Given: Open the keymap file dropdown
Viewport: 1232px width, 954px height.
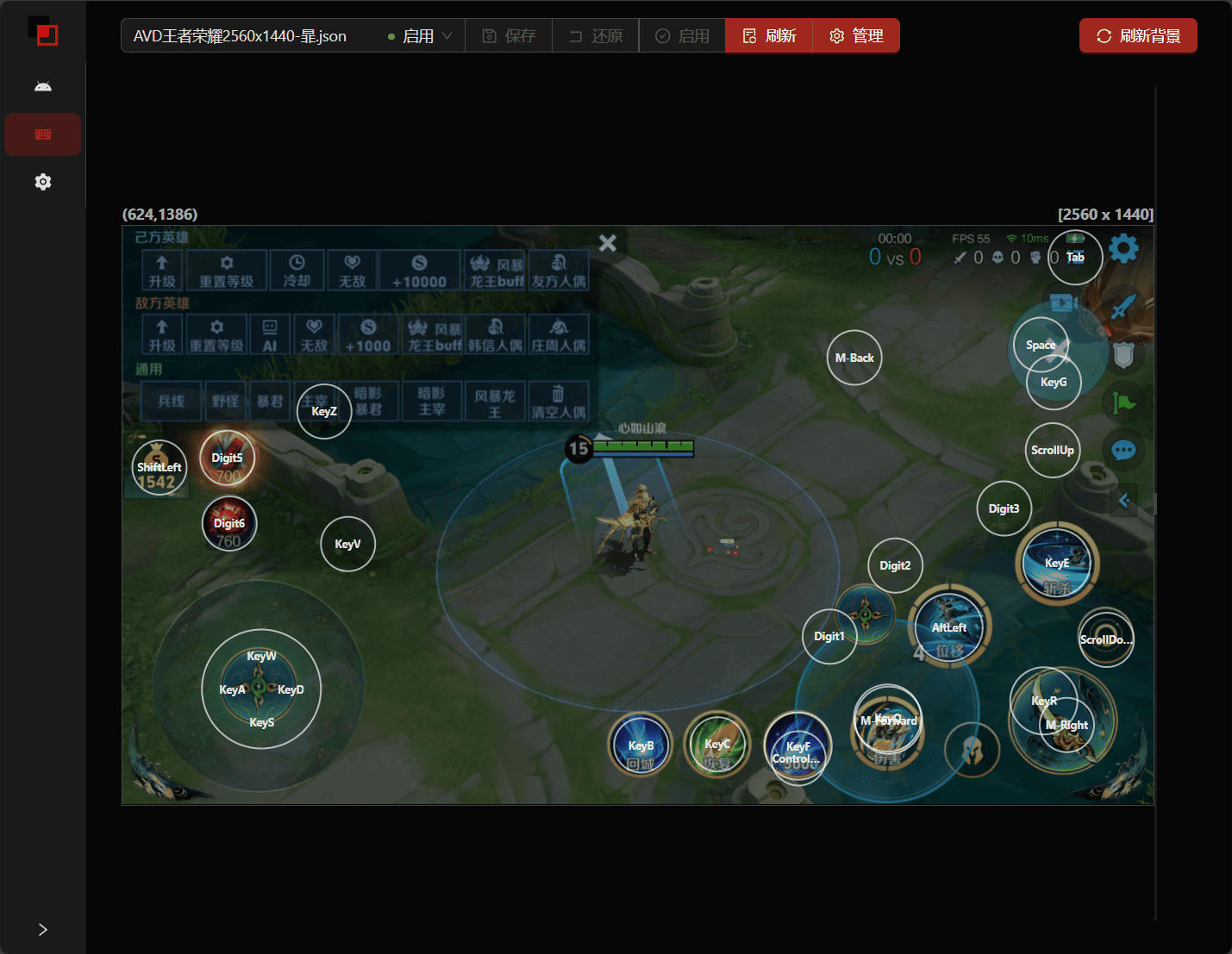Looking at the screenshot, I should click(x=293, y=36).
